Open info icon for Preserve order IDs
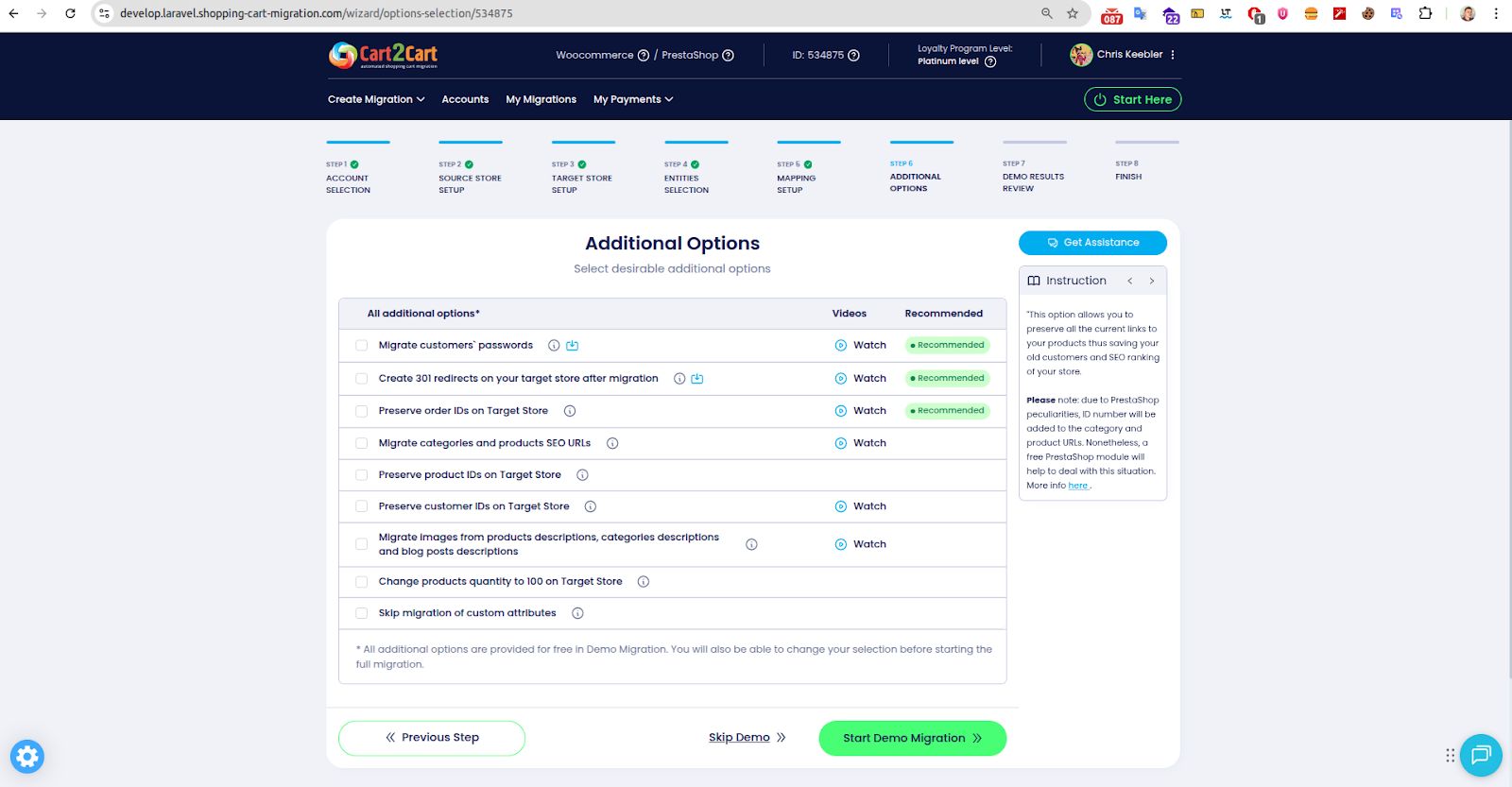This screenshot has height=787, width=1512. 570,411
